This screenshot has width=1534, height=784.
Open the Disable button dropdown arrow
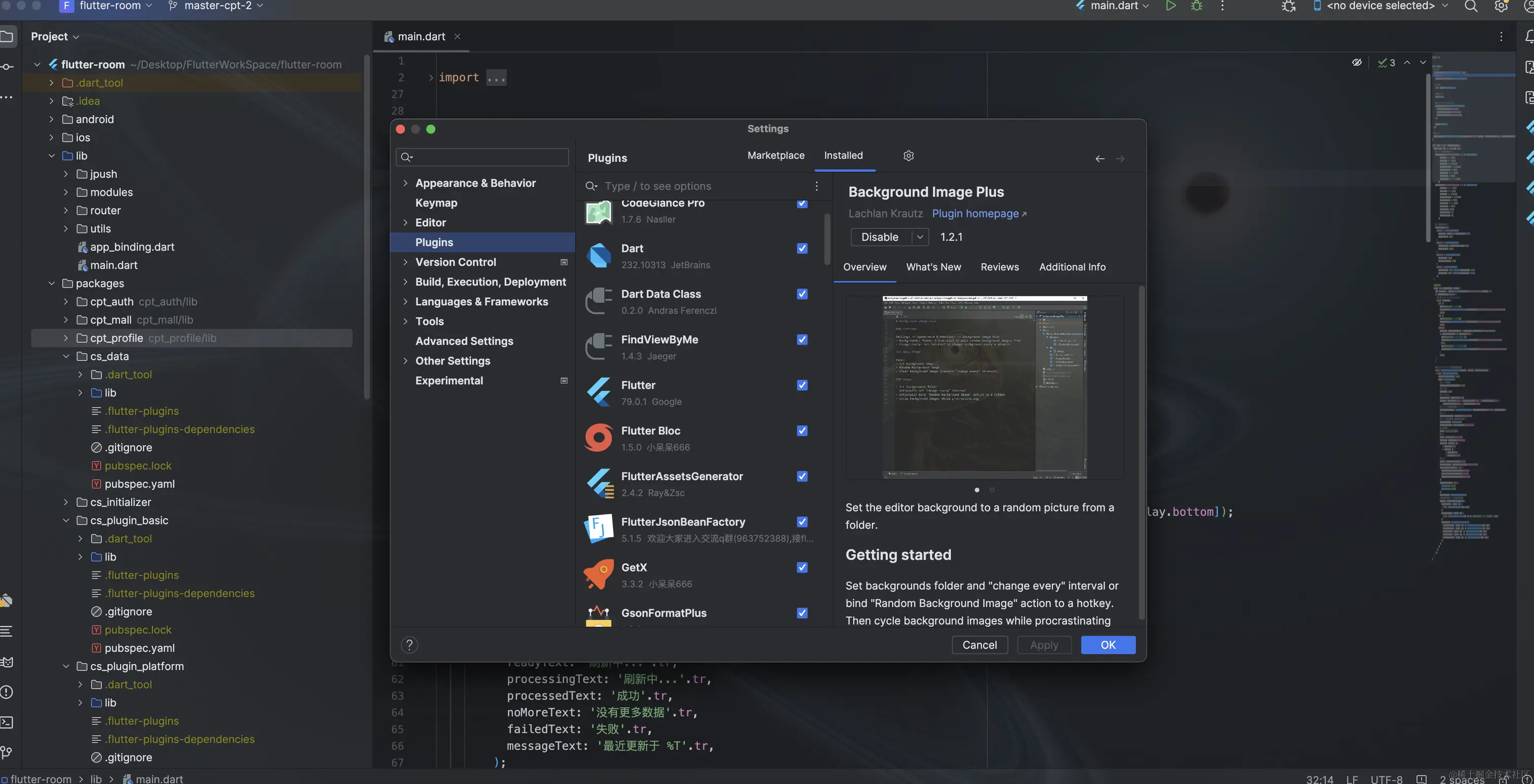920,237
